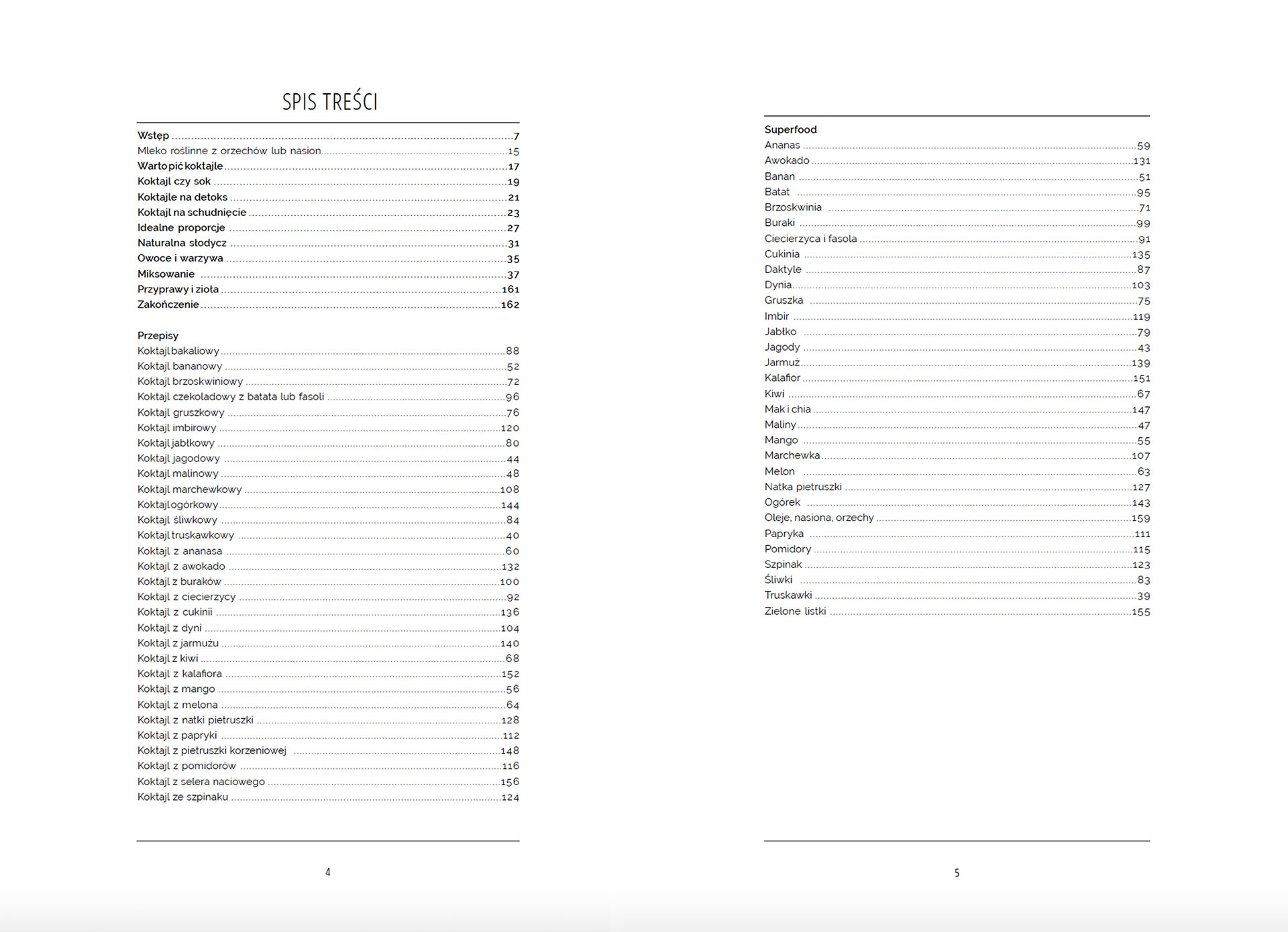This screenshot has width=1288, height=932.
Task: Click the 'SPIS TREŚCI' title
Action: (x=329, y=102)
